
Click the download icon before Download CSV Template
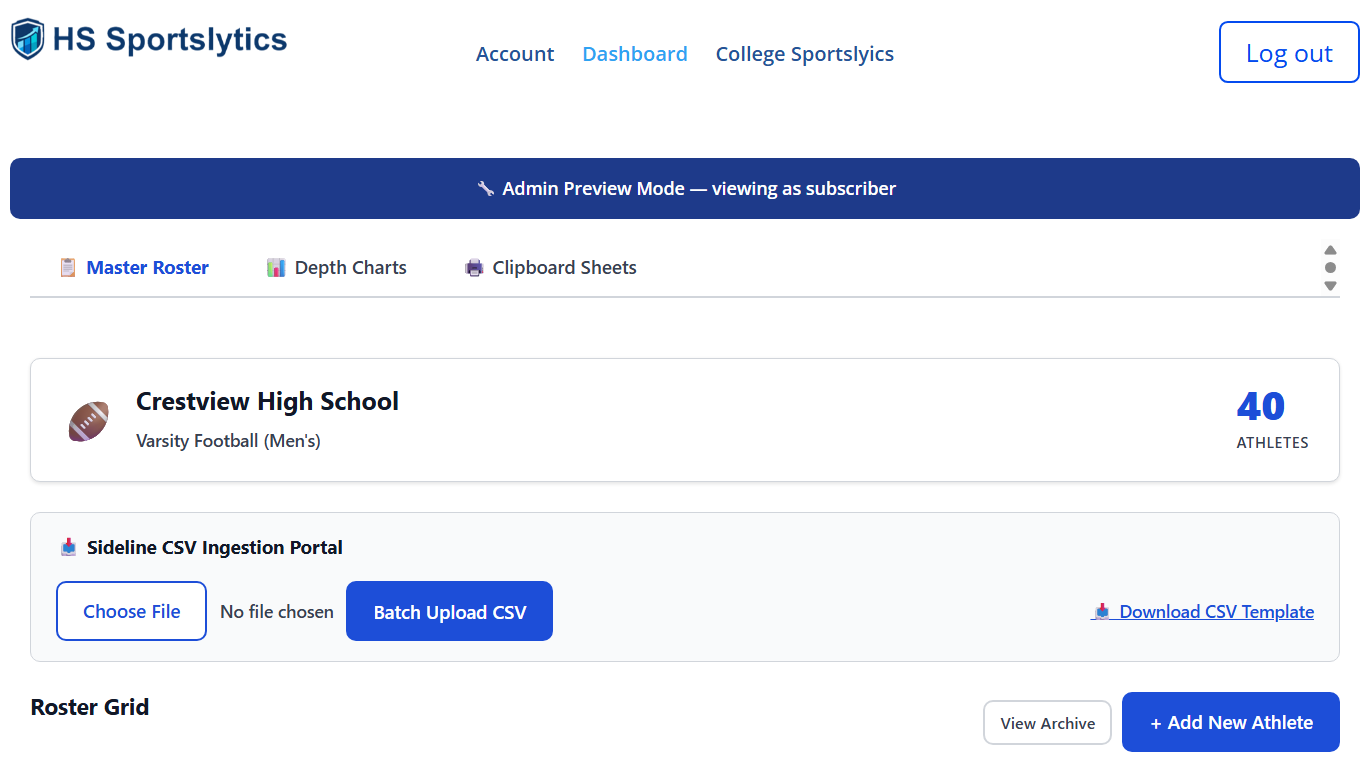[1102, 611]
